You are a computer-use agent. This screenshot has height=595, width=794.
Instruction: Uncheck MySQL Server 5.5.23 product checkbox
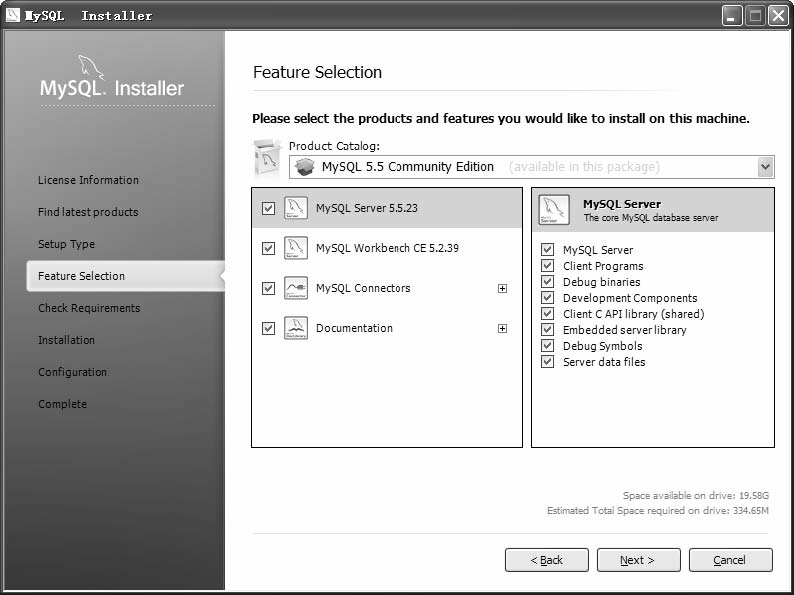[268, 208]
